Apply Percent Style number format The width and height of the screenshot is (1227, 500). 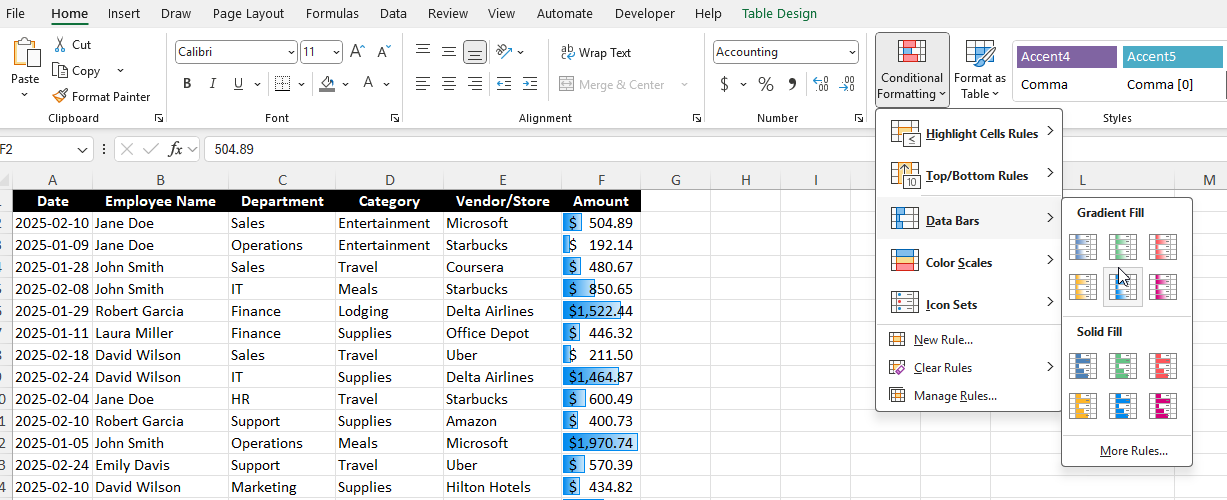click(765, 84)
